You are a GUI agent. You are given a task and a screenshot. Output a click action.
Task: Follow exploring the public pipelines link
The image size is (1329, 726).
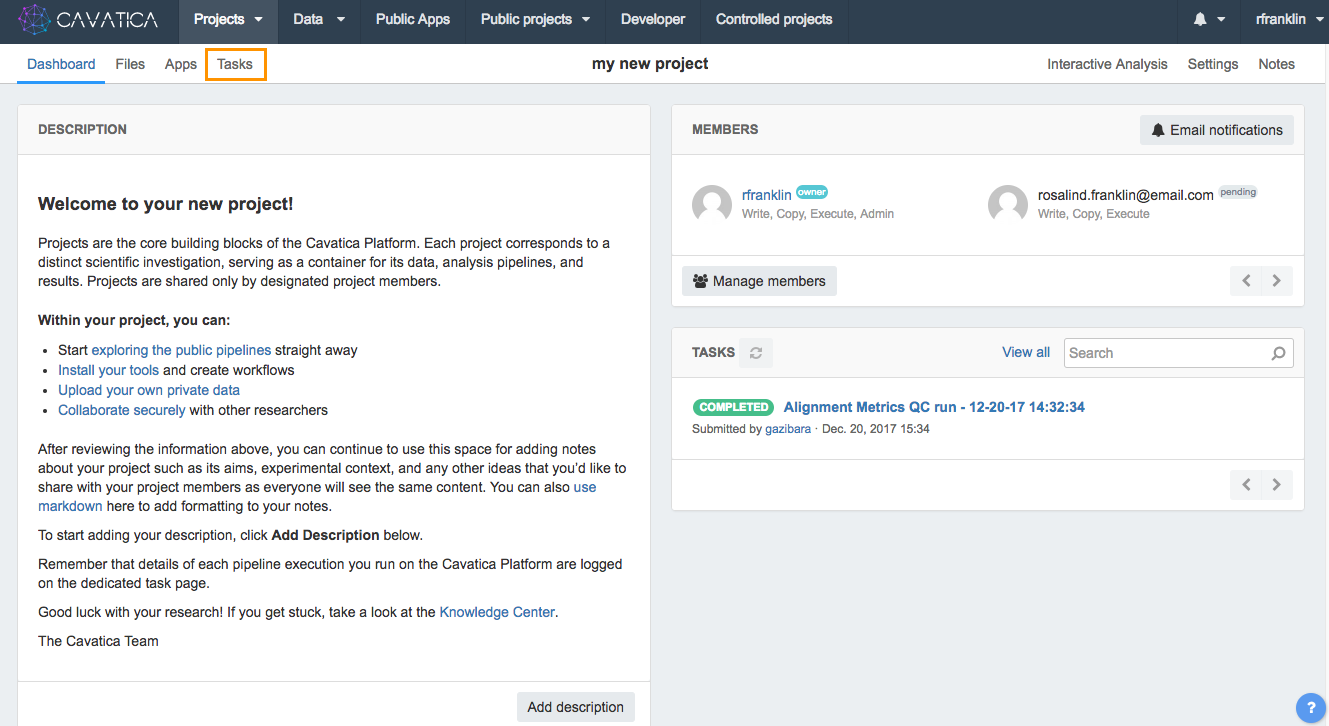point(181,350)
